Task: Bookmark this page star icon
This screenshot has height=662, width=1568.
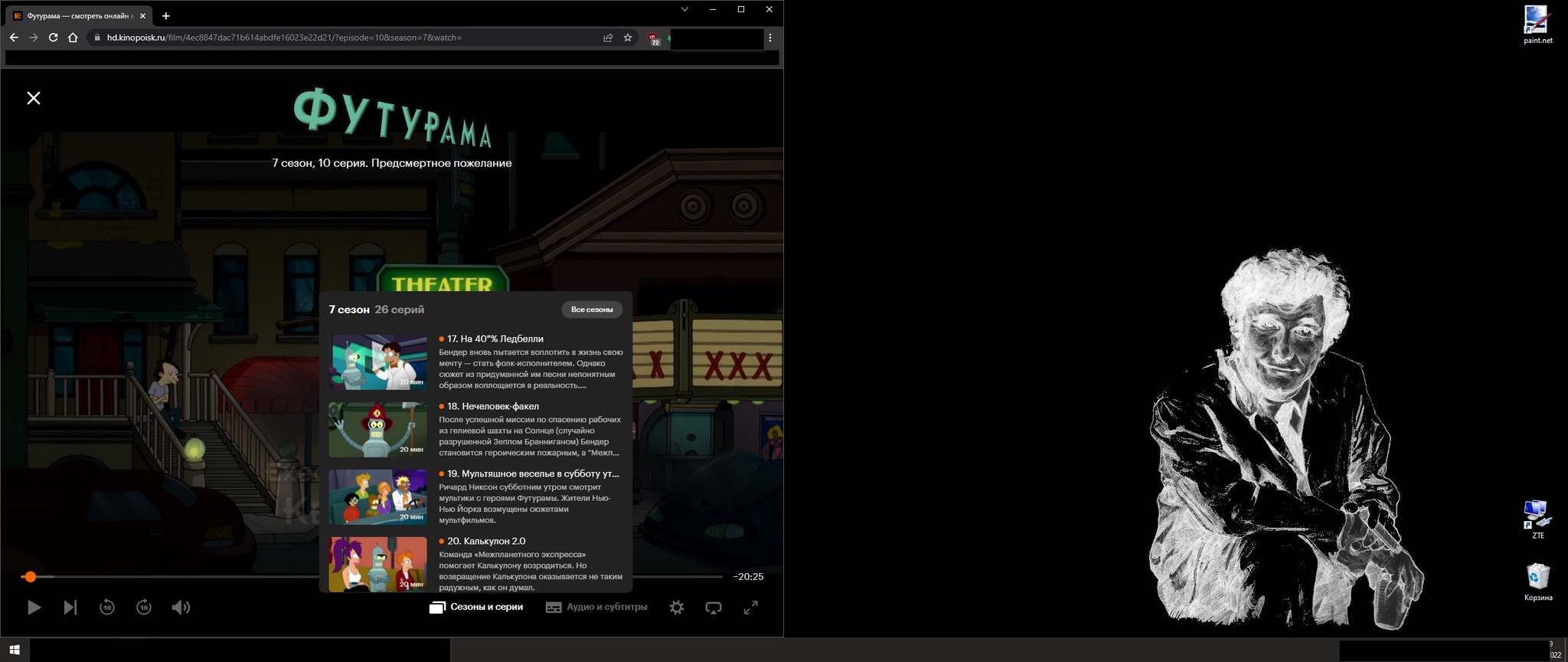Action: pos(628,38)
